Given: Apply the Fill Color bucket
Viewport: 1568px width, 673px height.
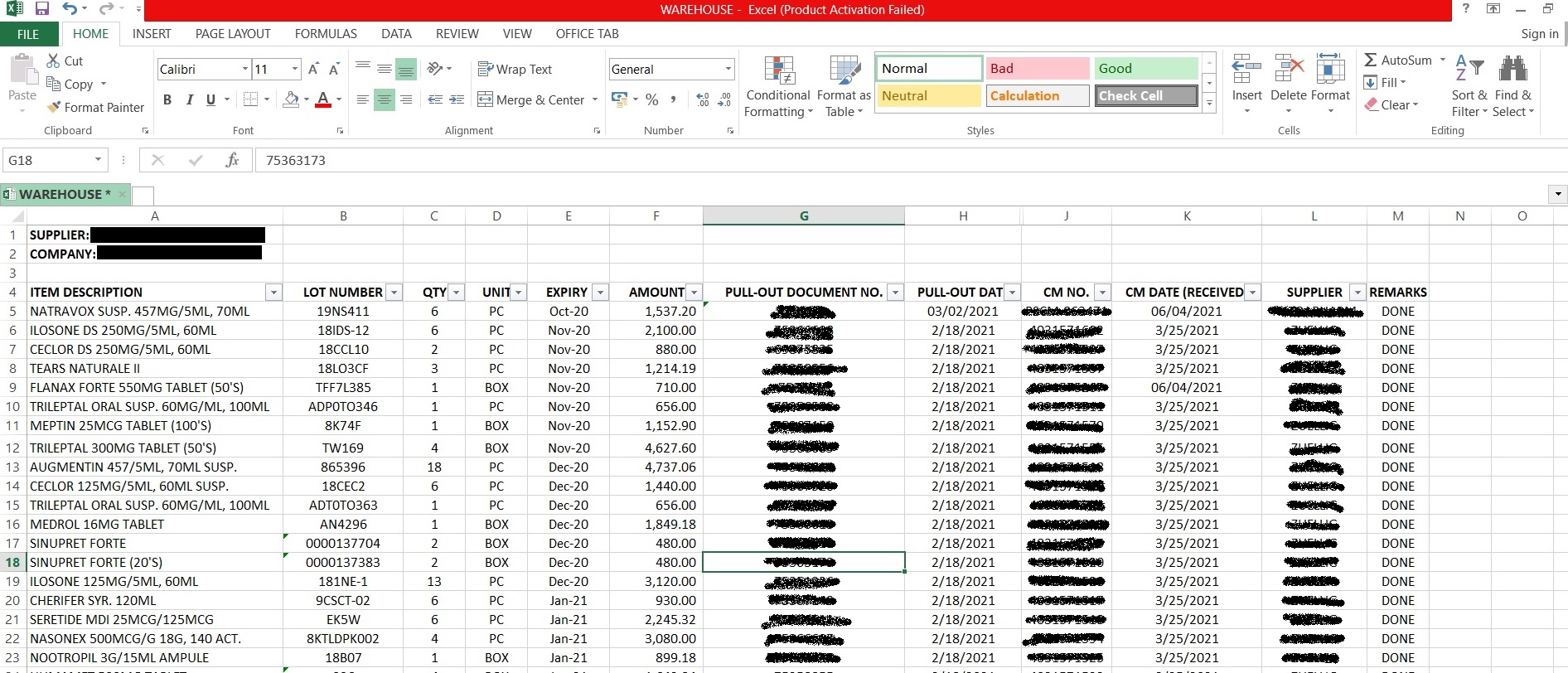Looking at the screenshot, I should click(x=291, y=99).
